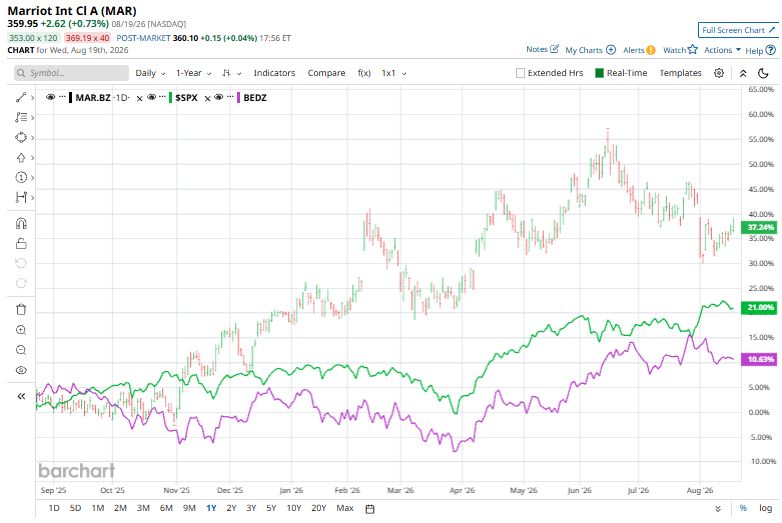Zoom in with the magnifier plus
The width and height of the screenshot is (782, 523).
(21, 330)
